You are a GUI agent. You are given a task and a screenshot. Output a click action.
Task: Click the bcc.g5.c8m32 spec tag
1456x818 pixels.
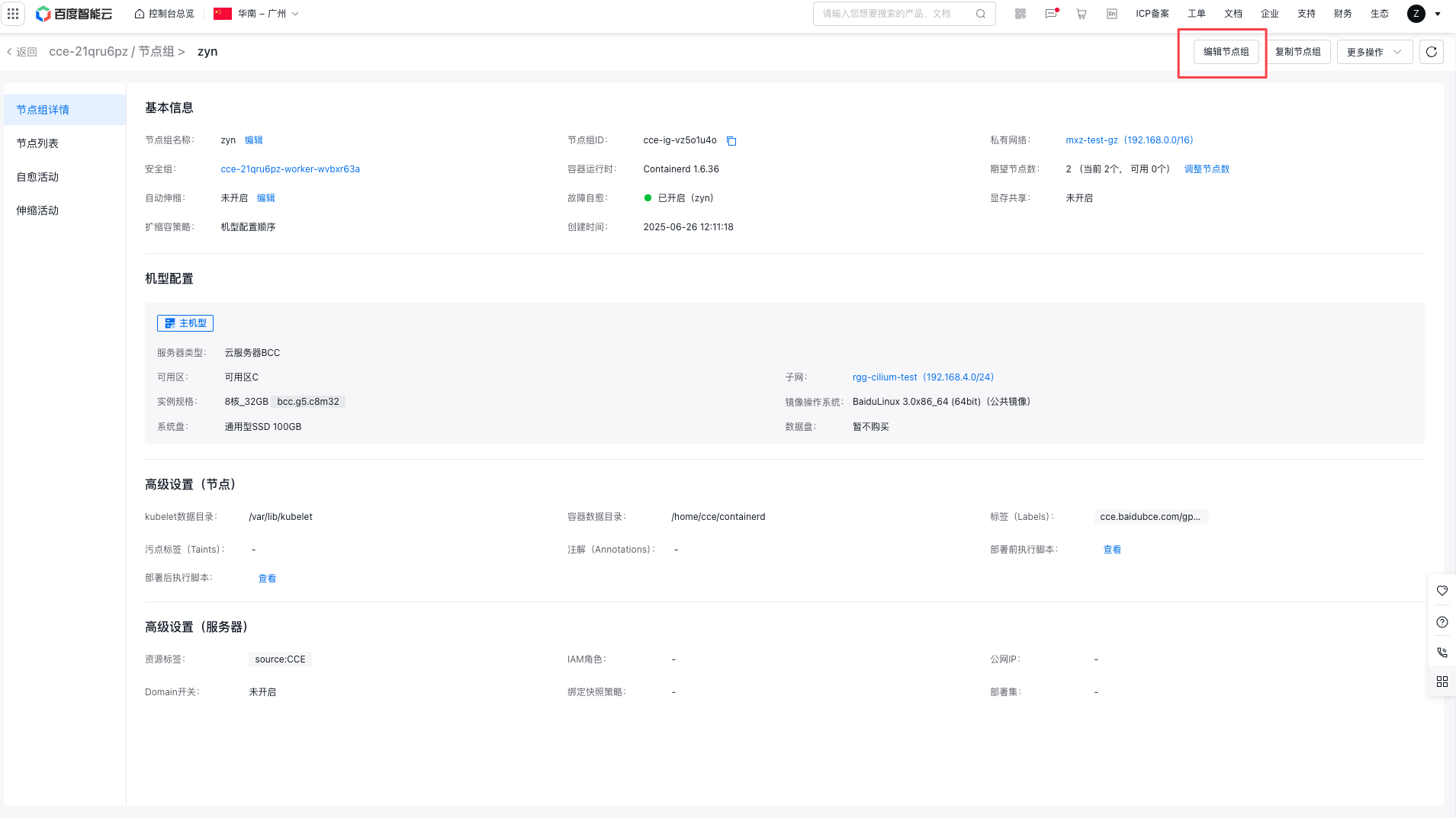[308, 402]
